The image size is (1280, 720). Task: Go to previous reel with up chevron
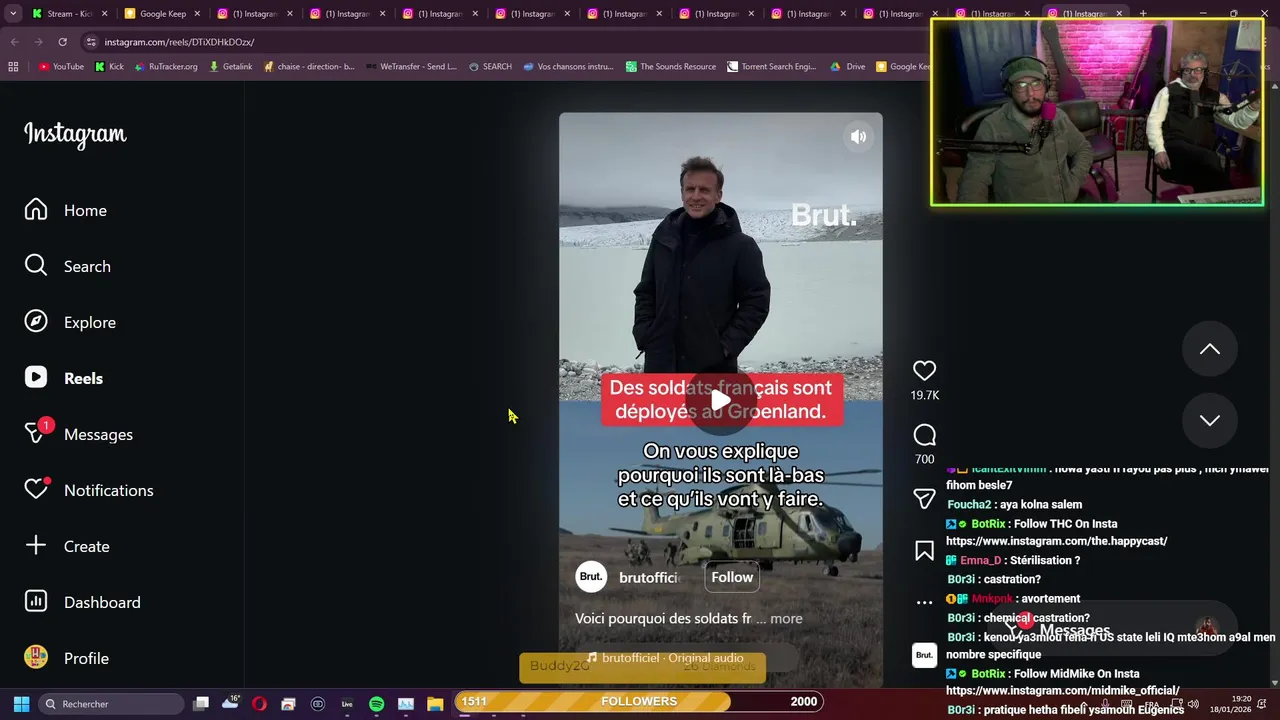coord(1210,349)
